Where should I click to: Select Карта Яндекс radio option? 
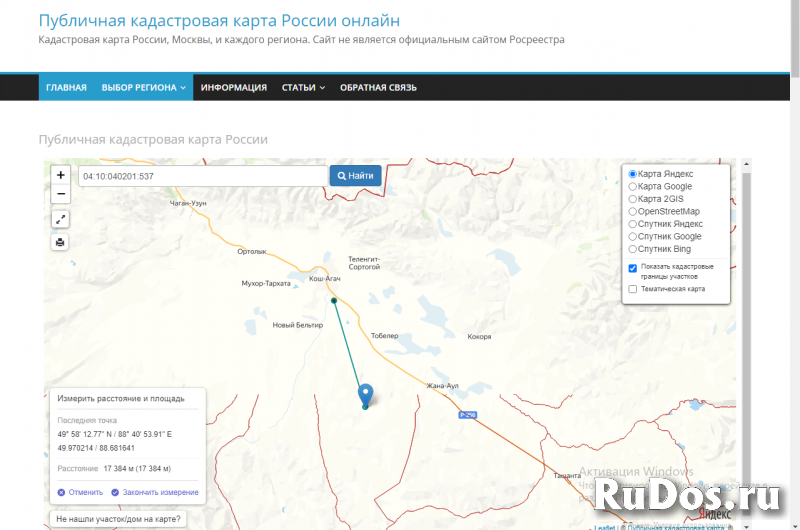pyautogui.click(x=633, y=174)
